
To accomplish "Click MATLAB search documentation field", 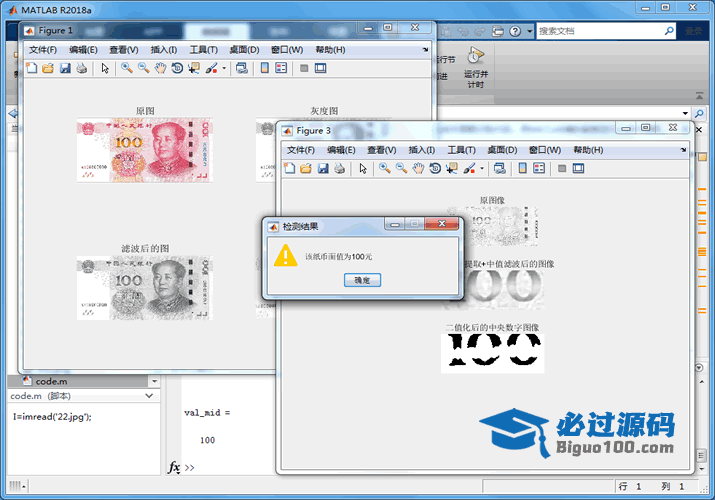I will [600, 31].
